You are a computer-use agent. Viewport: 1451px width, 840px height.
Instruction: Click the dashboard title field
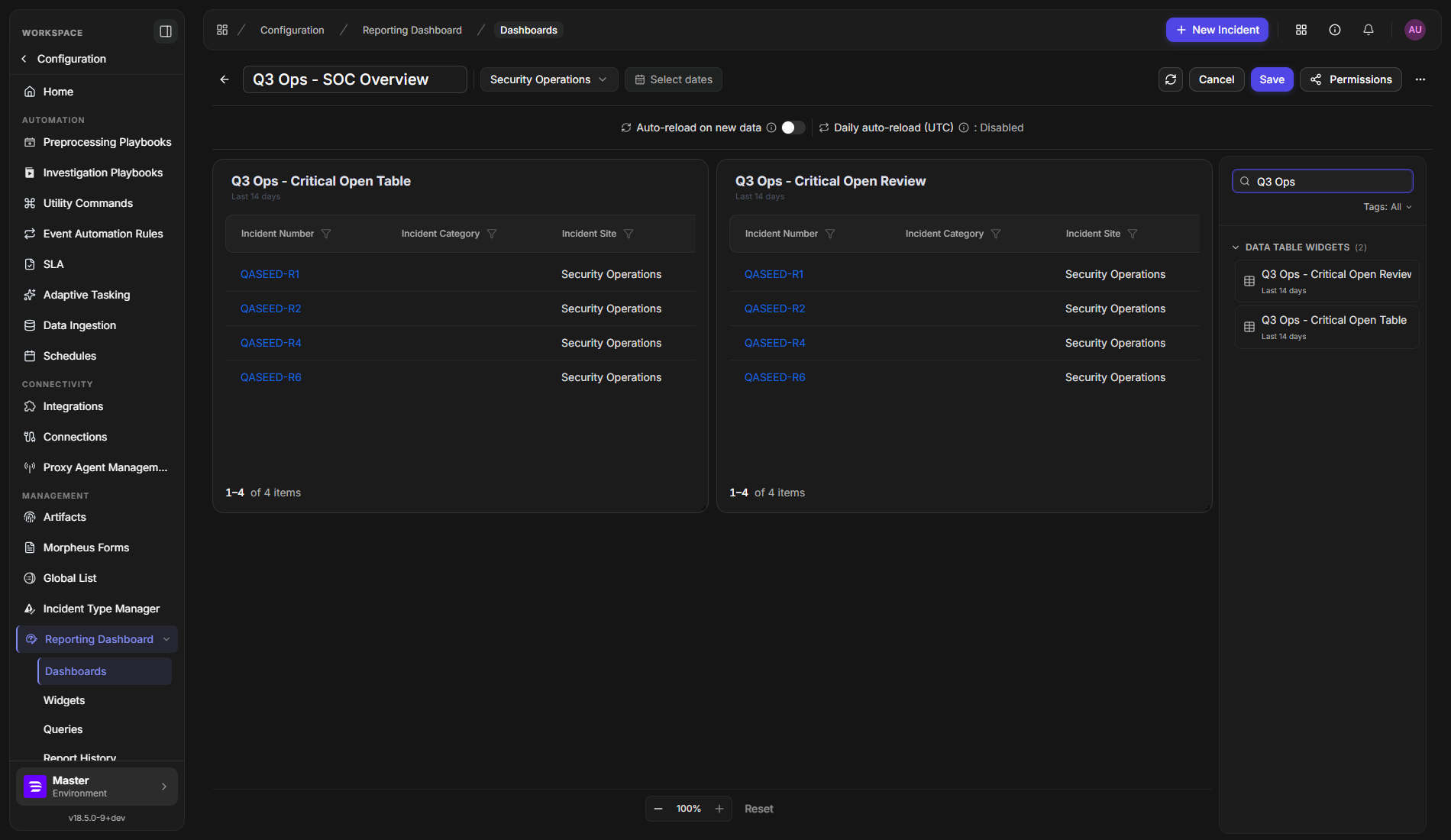tap(355, 79)
